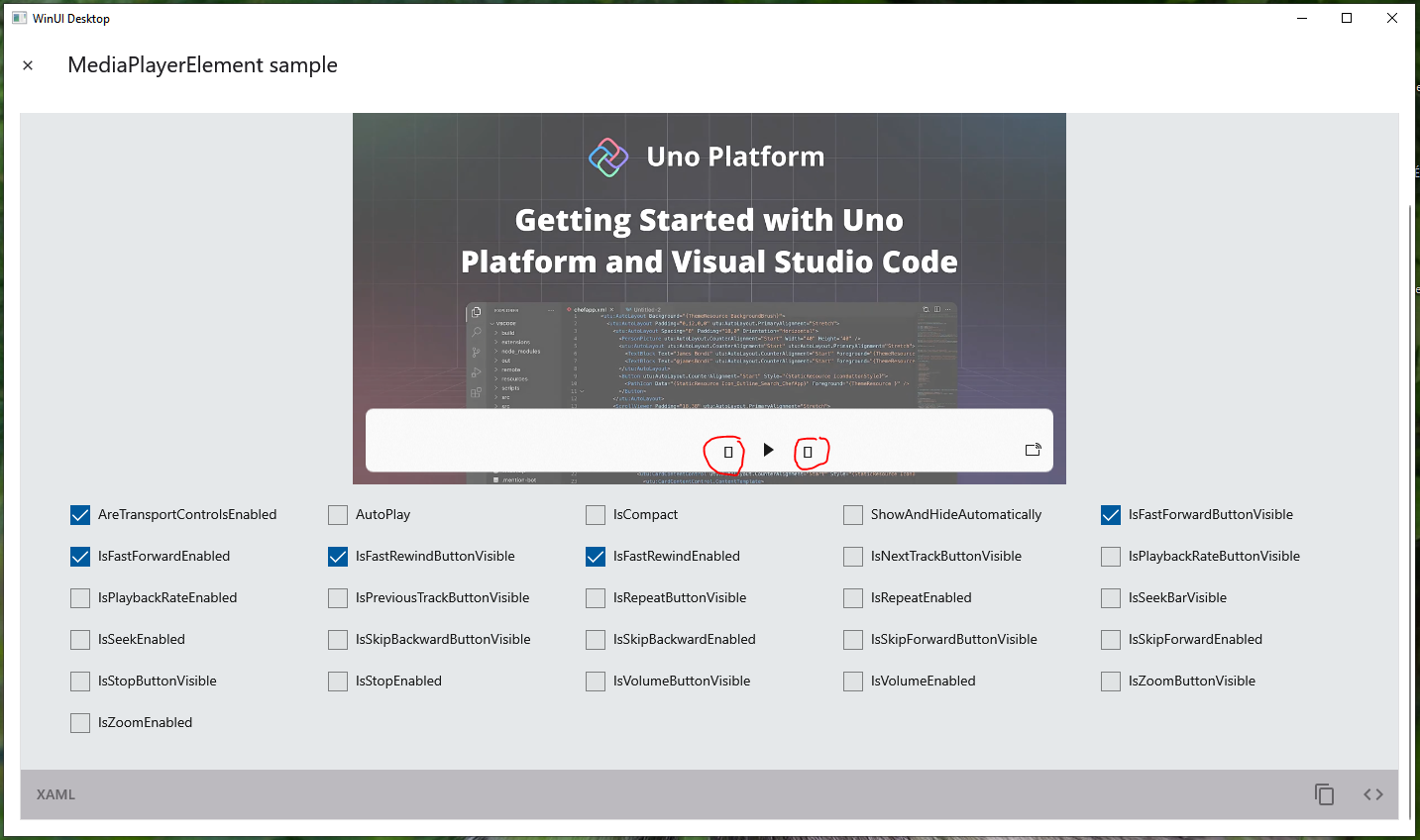
Task: Disable IsFastRewindEnabled
Action: pos(595,557)
